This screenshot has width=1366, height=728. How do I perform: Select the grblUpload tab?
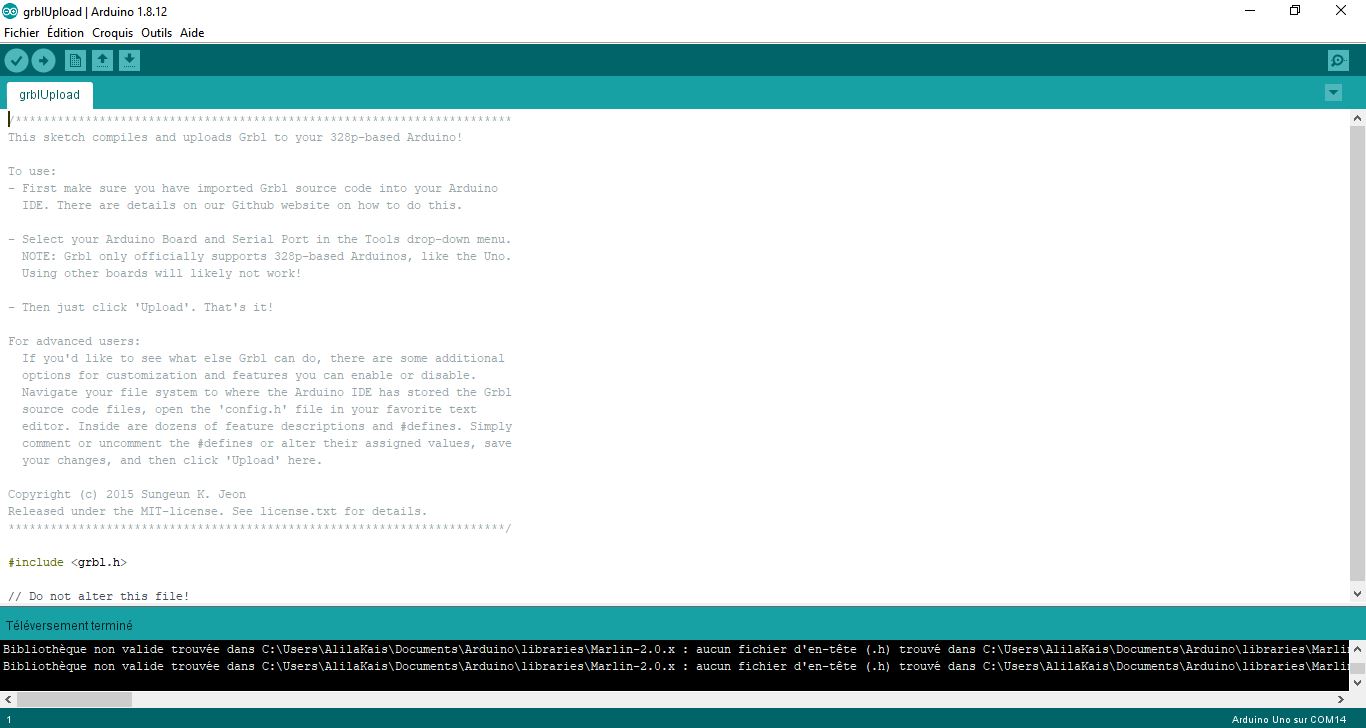(x=50, y=95)
